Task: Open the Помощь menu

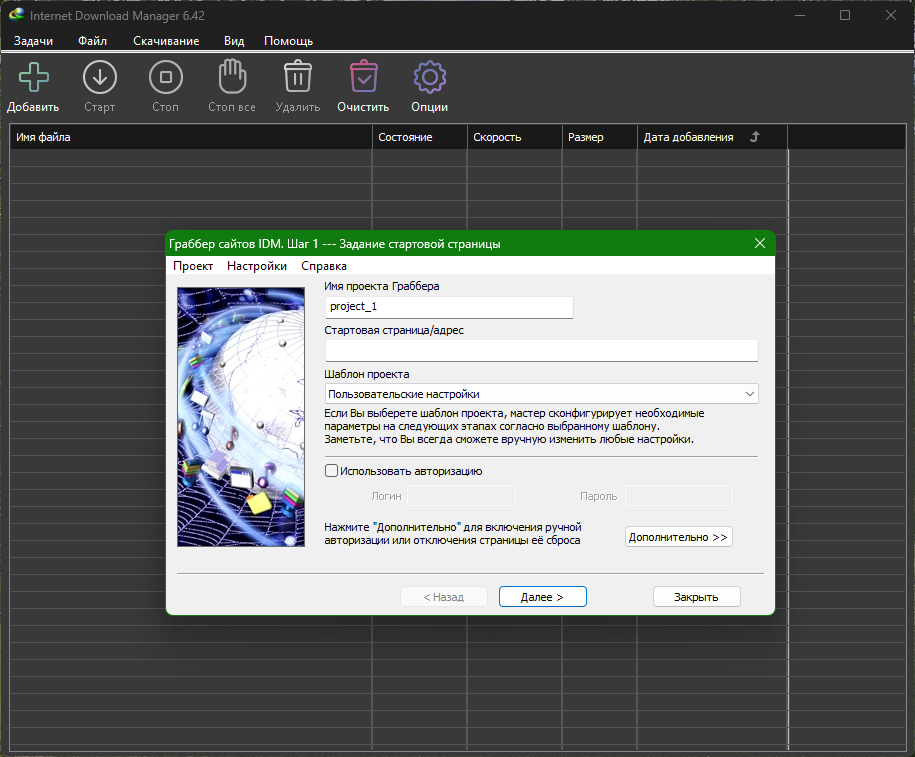Action: pyautogui.click(x=288, y=41)
